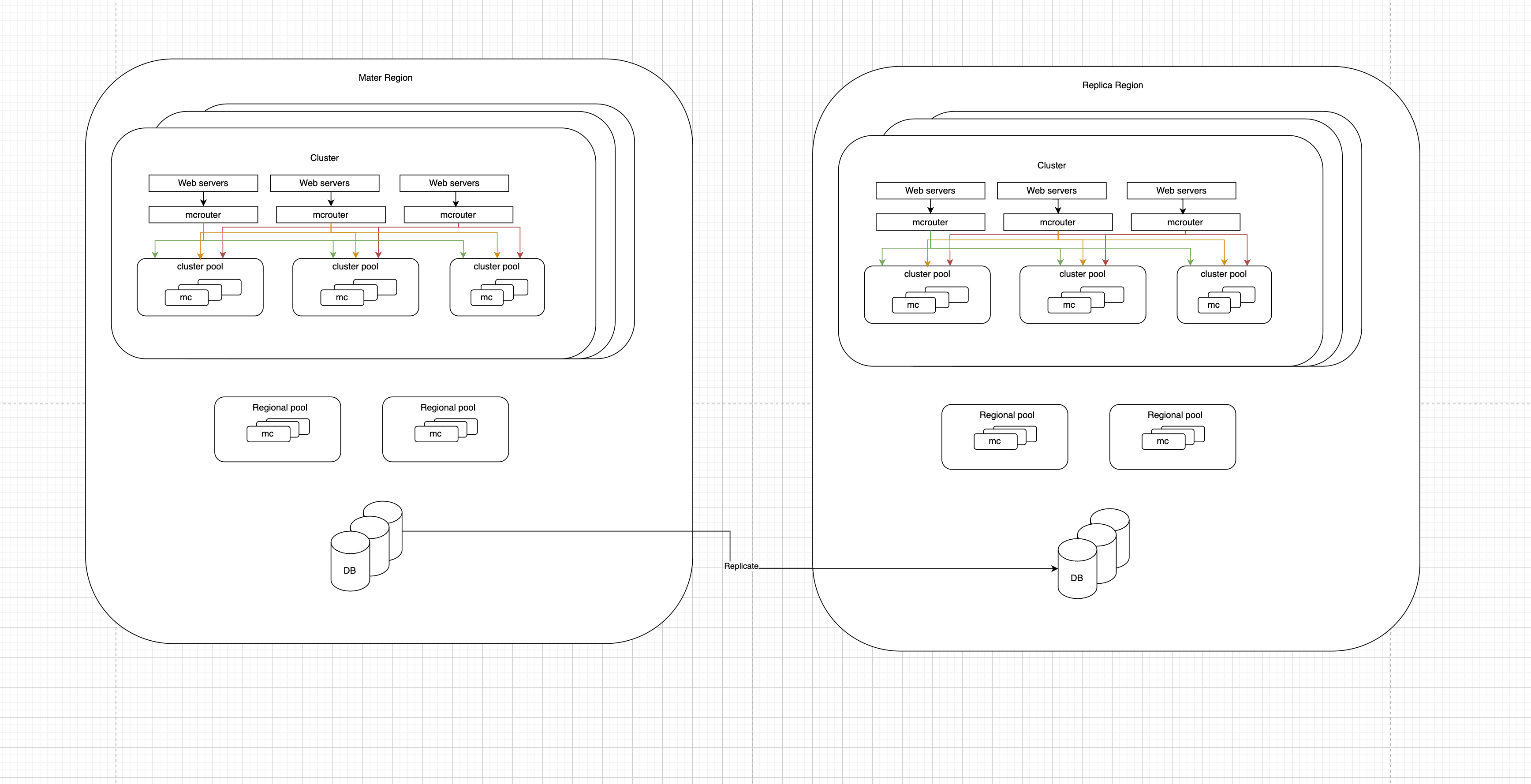1531x784 pixels.
Task: Click right Regional pool label in Replica Region
Action: (x=1174, y=415)
